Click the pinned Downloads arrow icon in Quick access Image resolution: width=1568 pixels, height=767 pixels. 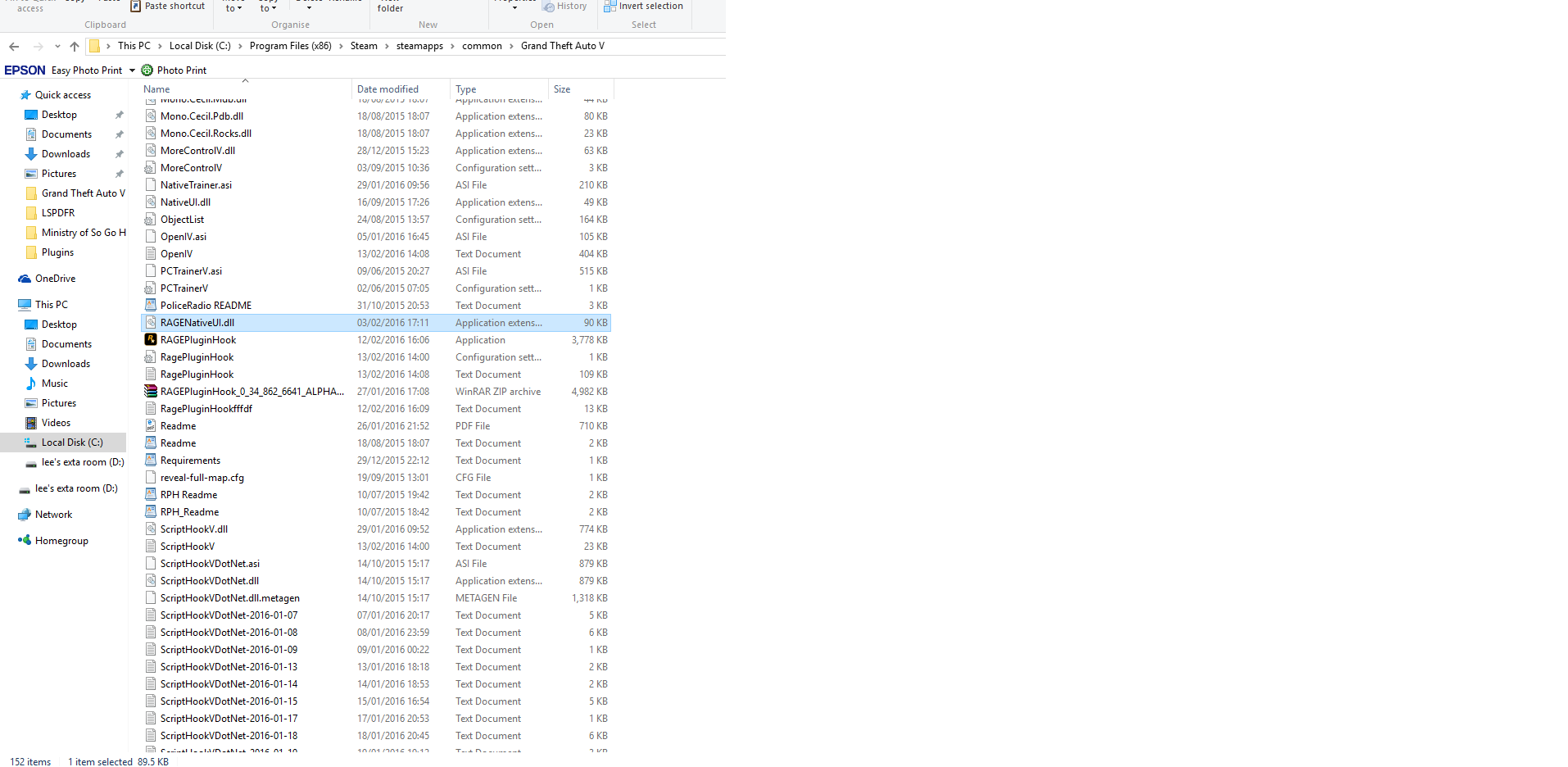31,154
